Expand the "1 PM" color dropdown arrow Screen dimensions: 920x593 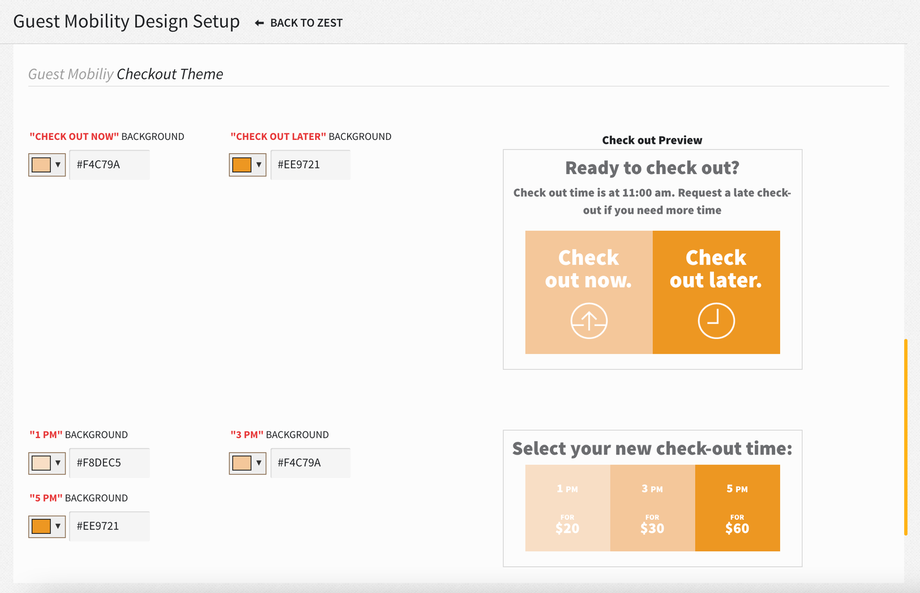(58, 463)
